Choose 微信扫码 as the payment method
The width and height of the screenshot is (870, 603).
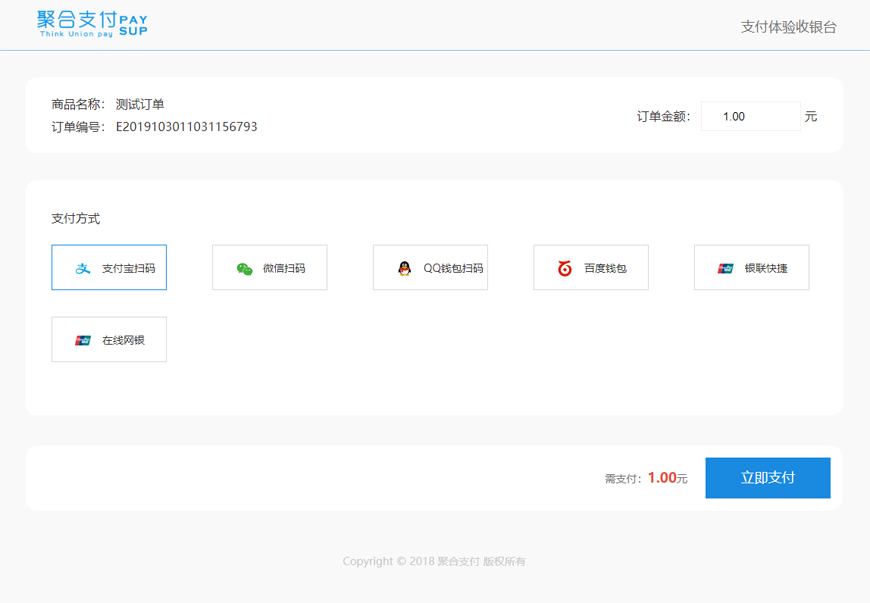(269, 267)
